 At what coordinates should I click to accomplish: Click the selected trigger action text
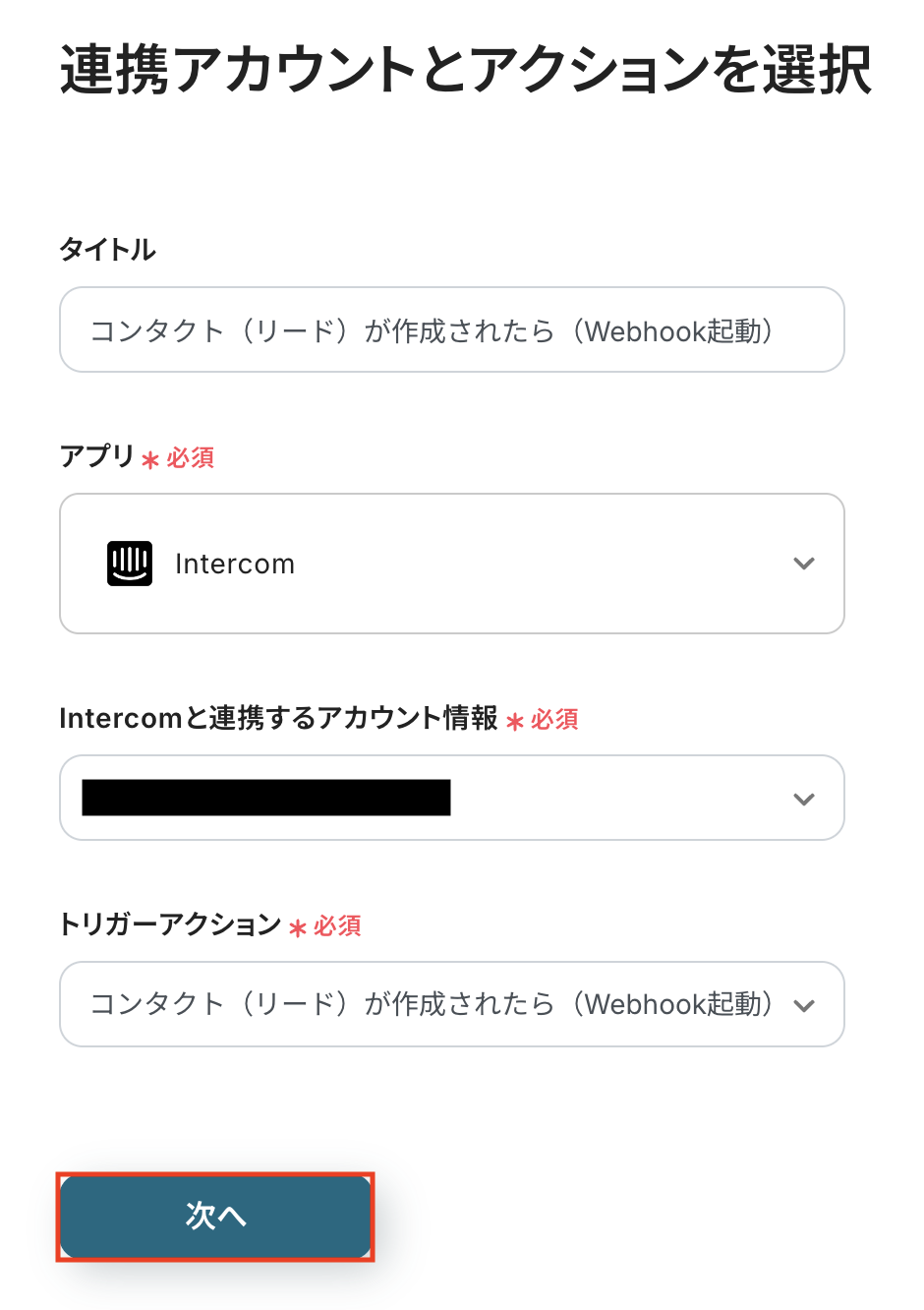pyautogui.click(x=433, y=1004)
